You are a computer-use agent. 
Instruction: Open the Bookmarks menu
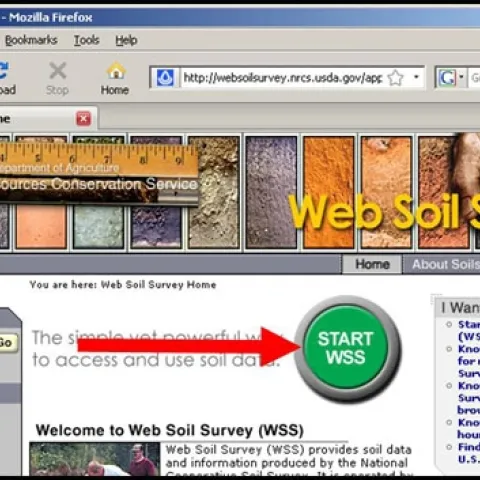(x=31, y=40)
